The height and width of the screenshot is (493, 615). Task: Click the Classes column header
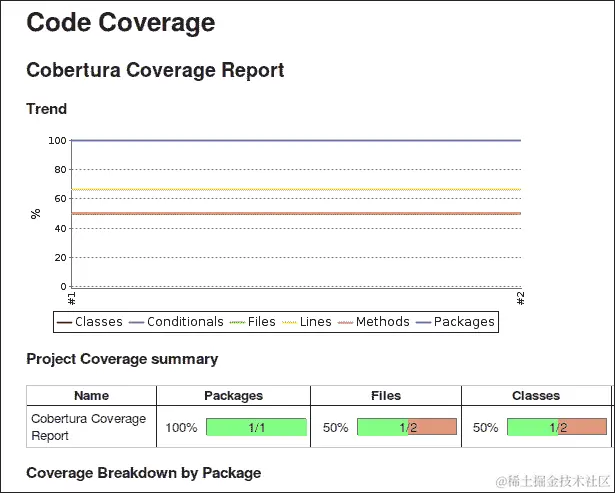click(x=536, y=395)
